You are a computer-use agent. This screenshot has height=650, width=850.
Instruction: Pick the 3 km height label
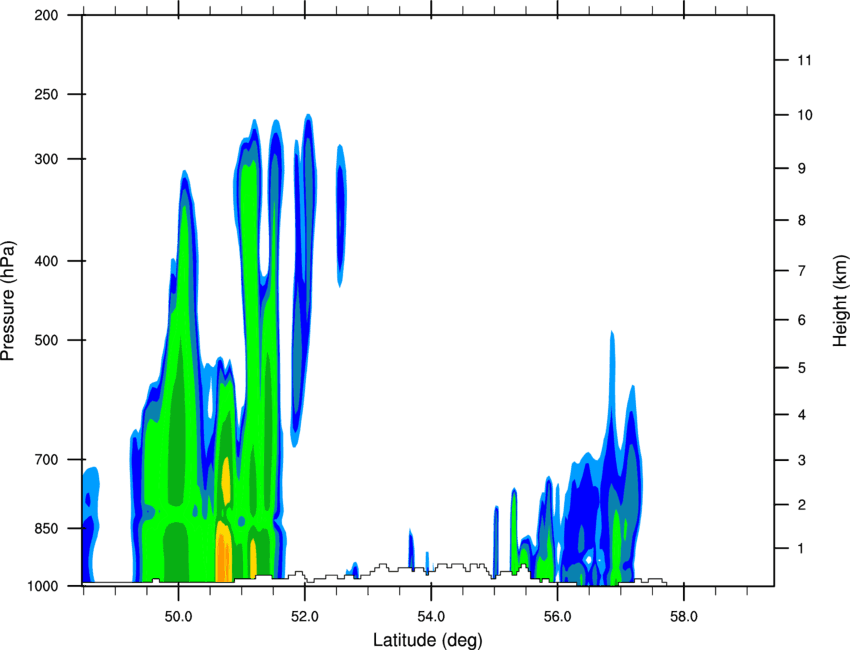802,460
